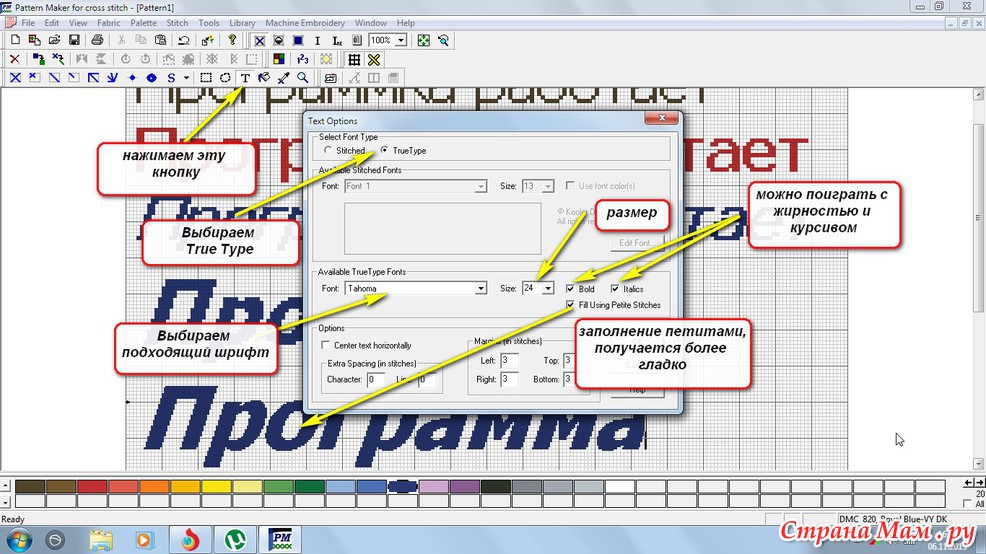Pick the dark green palette swatch

[309, 486]
